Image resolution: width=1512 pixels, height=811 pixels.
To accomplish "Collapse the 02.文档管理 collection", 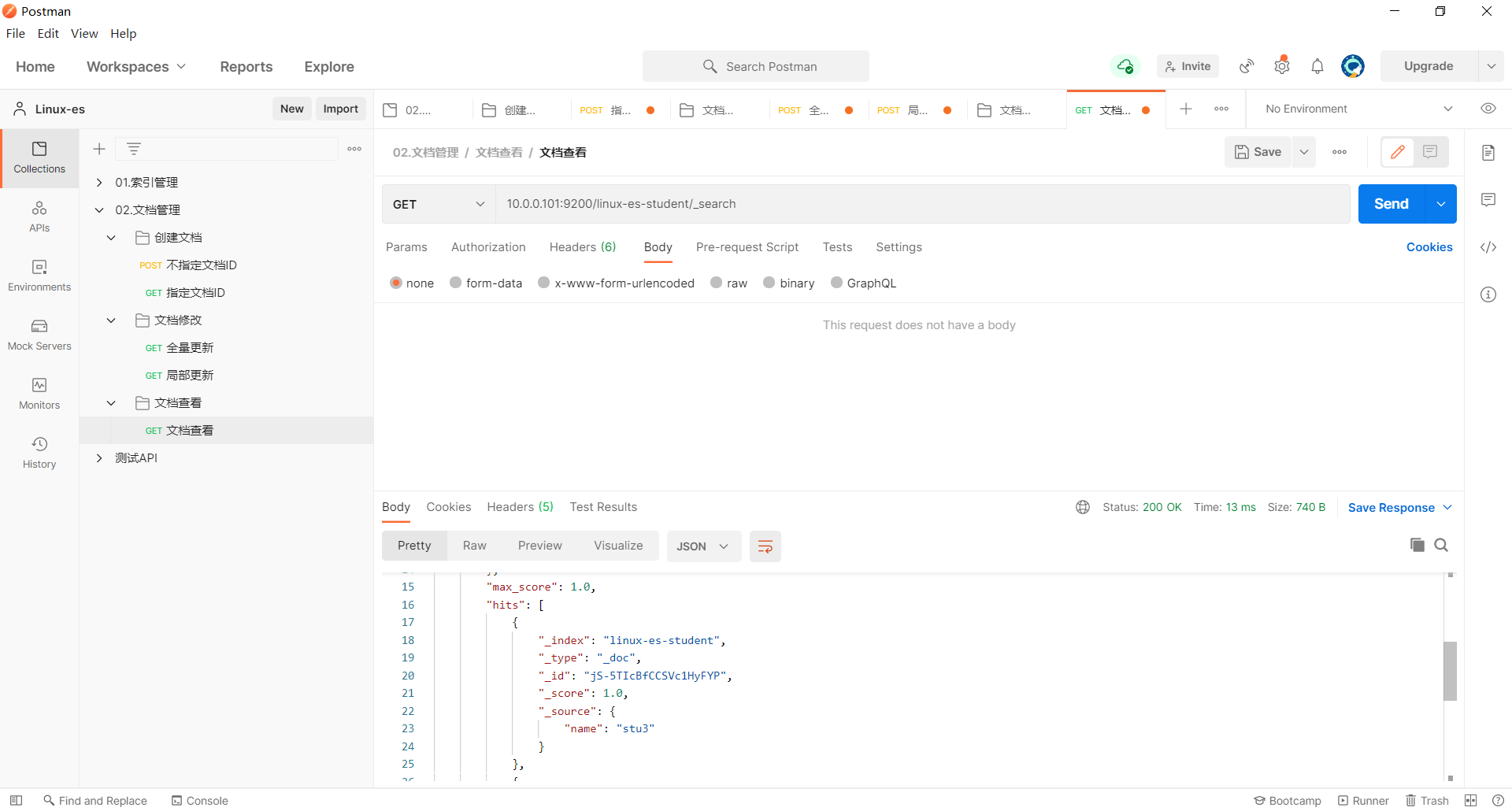I will [99, 210].
